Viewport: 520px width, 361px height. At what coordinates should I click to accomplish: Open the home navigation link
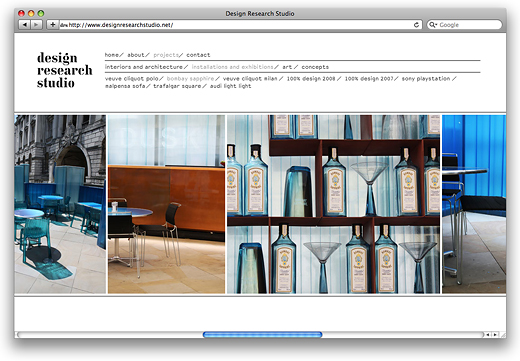tap(112, 55)
